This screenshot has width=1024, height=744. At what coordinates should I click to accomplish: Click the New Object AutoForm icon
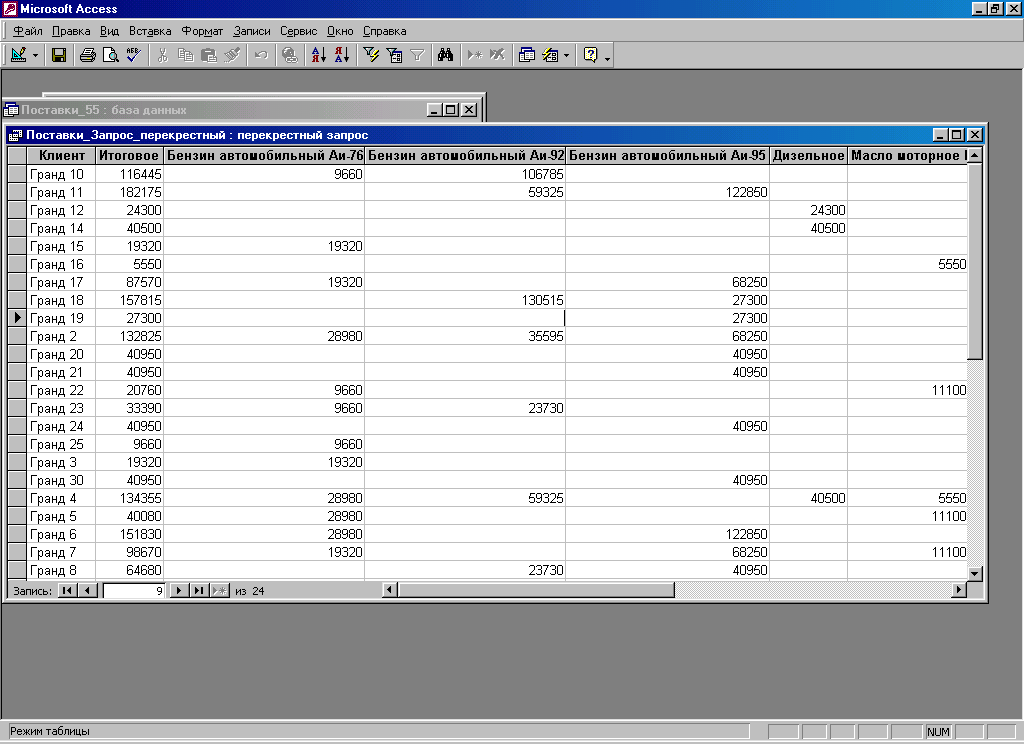551,55
